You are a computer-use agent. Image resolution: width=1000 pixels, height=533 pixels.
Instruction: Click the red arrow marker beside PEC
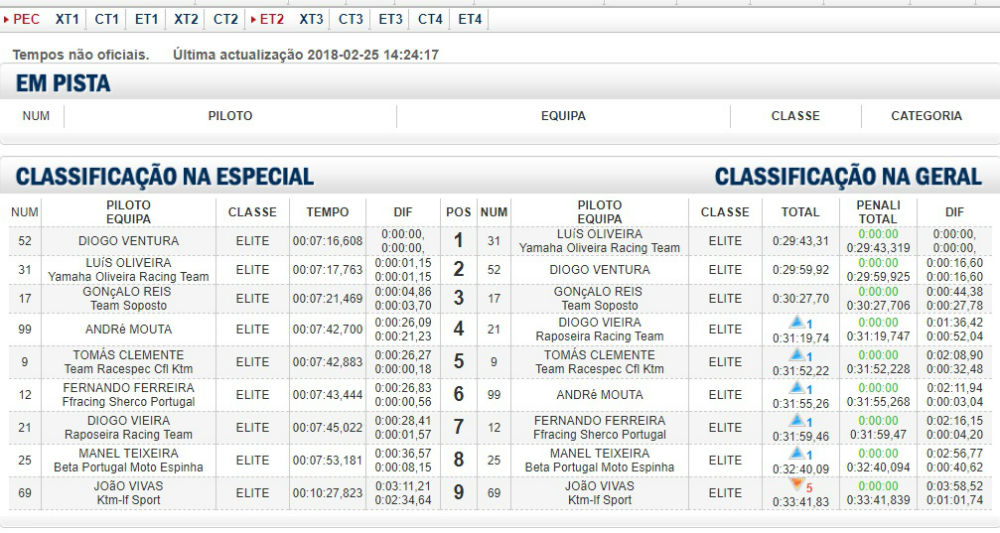[x=7, y=19]
